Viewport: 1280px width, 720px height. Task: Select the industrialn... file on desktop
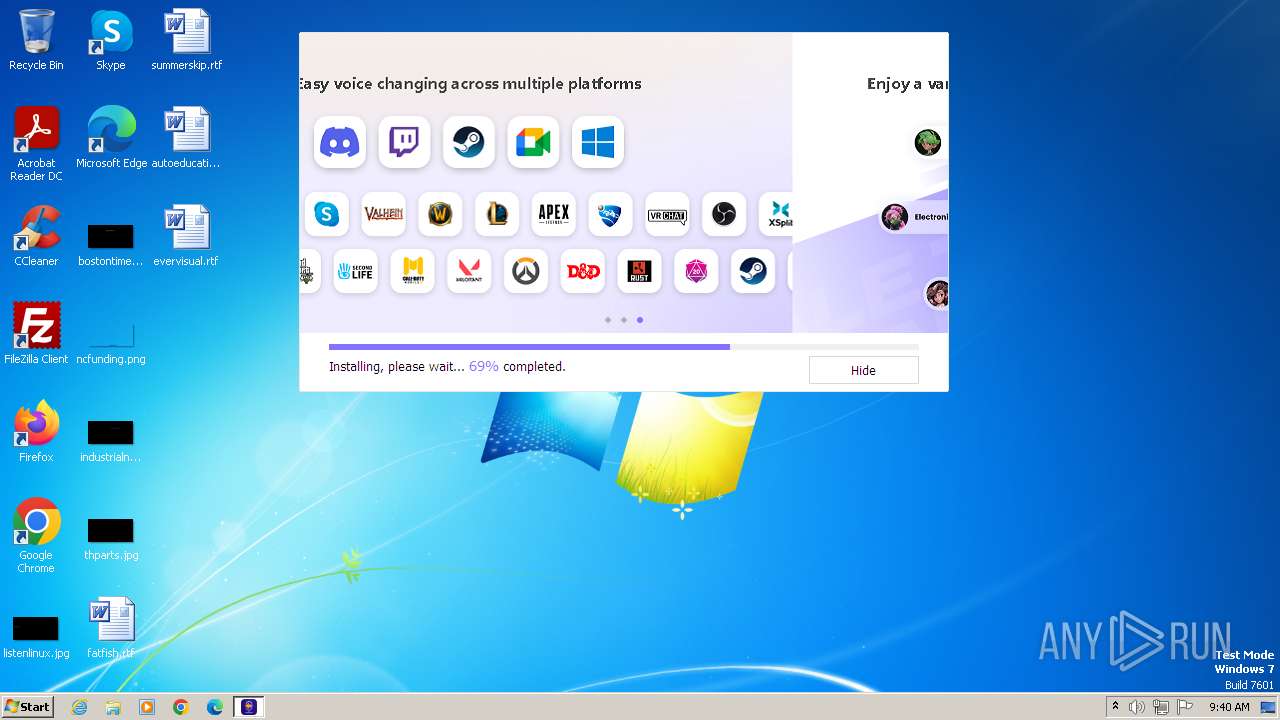coord(111,441)
